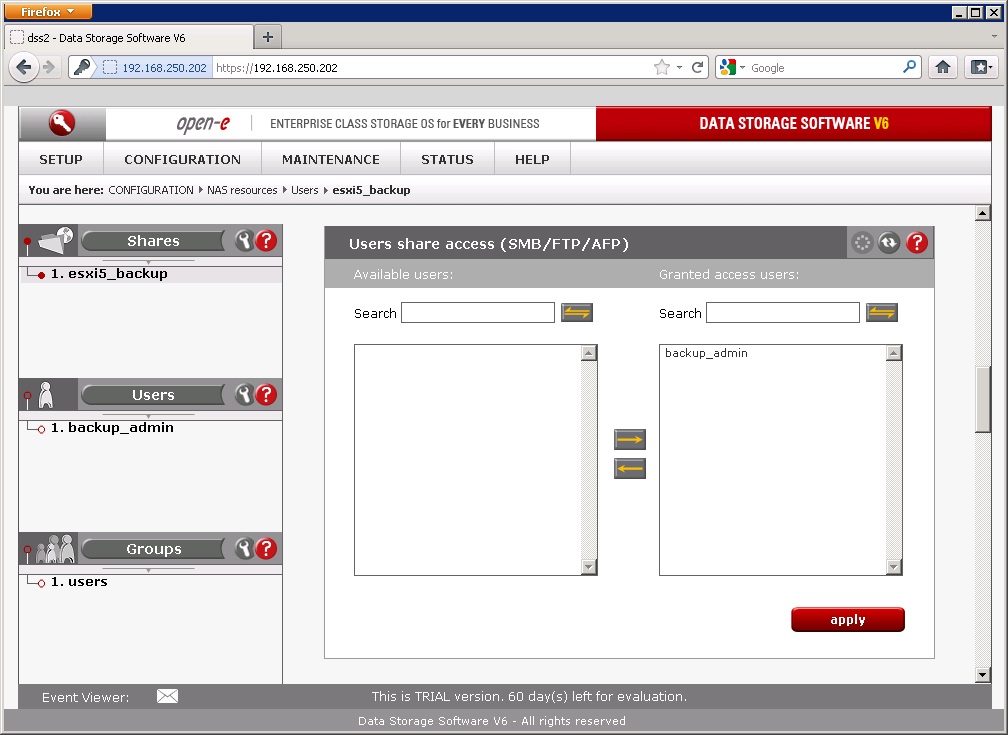Viewport: 1008px width, 735px height.
Task: Click granted users list scroll down arrow
Action: (894, 567)
